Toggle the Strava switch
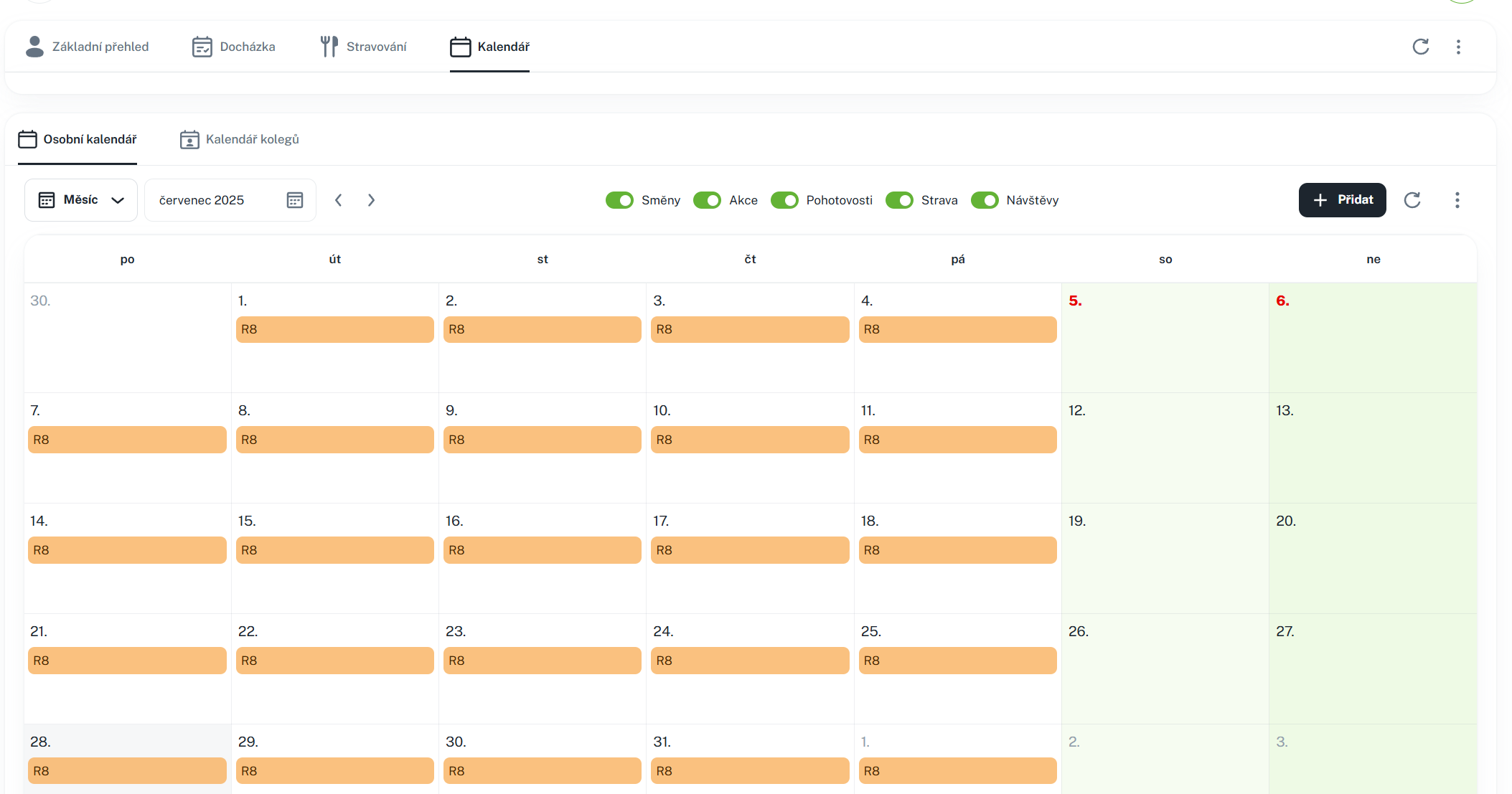The height and width of the screenshot is (794, 1512). pyautogui.click(x=899, y=200)
